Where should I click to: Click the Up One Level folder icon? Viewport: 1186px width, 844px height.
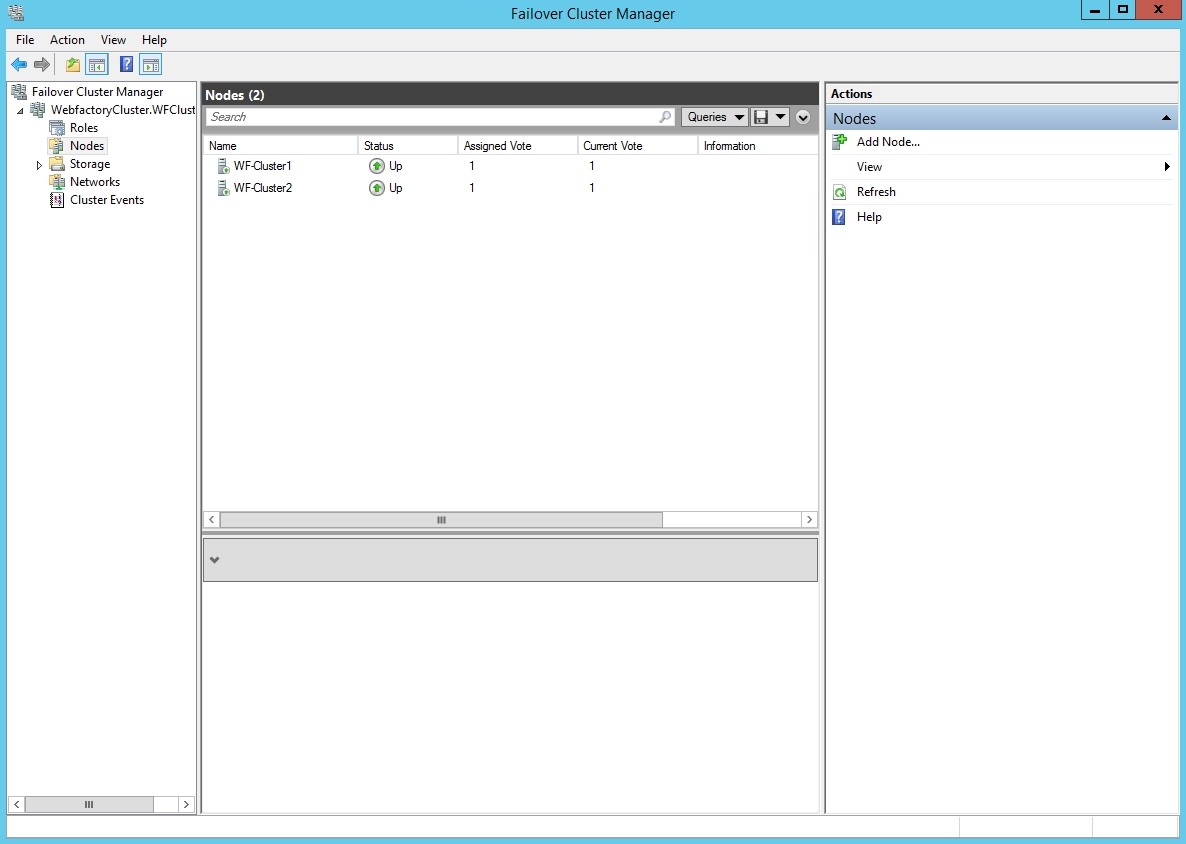pos(72,65)
